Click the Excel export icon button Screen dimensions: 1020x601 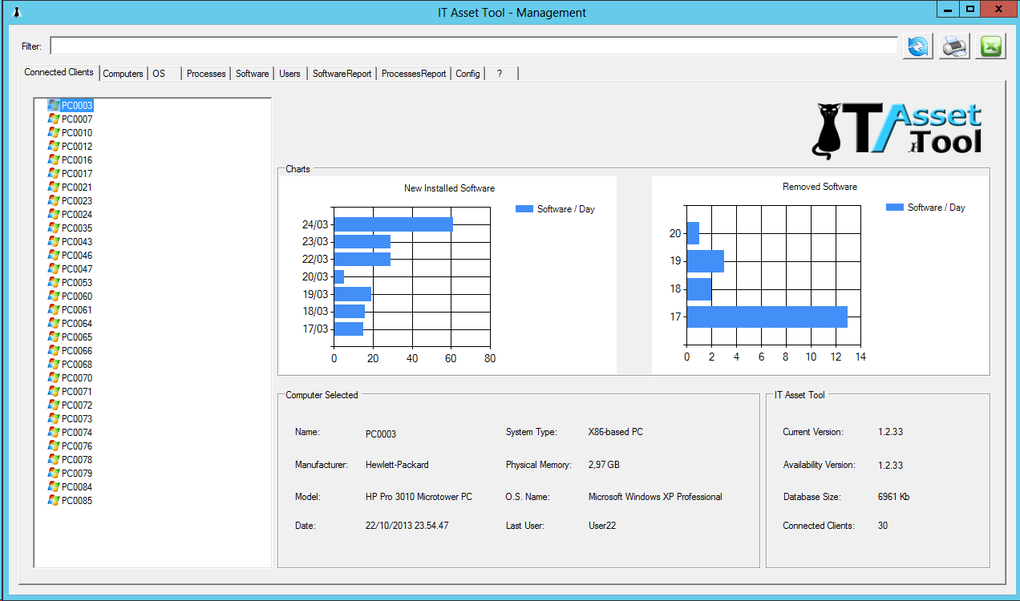coord(990,46)
